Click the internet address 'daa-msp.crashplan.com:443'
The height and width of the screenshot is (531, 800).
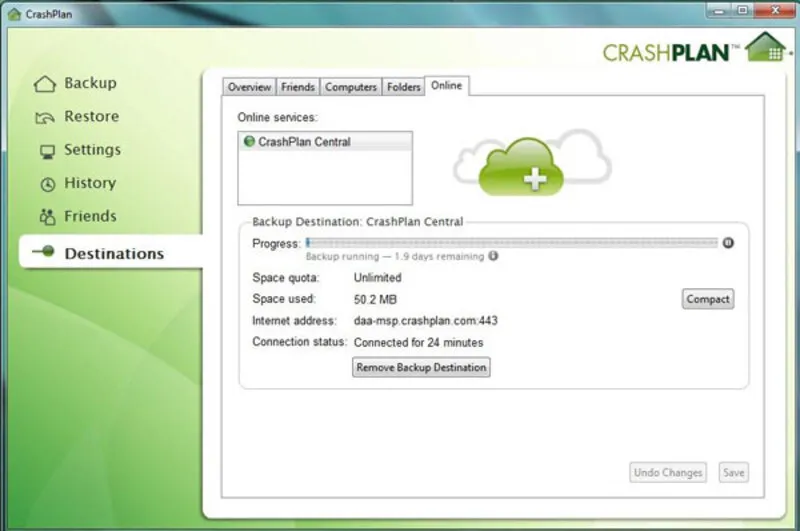tap(426, 321)
